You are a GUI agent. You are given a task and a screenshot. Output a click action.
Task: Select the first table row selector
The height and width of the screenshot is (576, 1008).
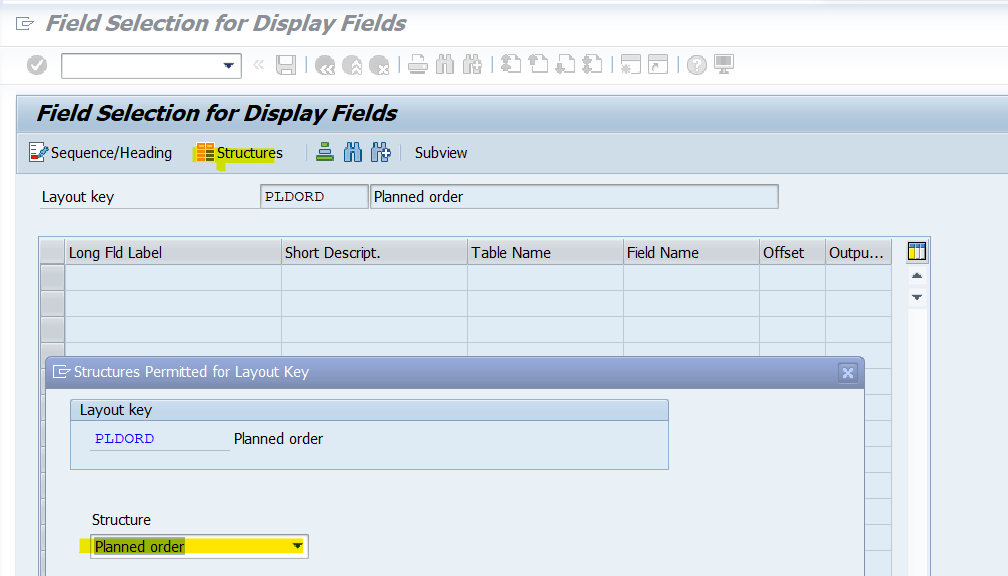pos(52,278)
